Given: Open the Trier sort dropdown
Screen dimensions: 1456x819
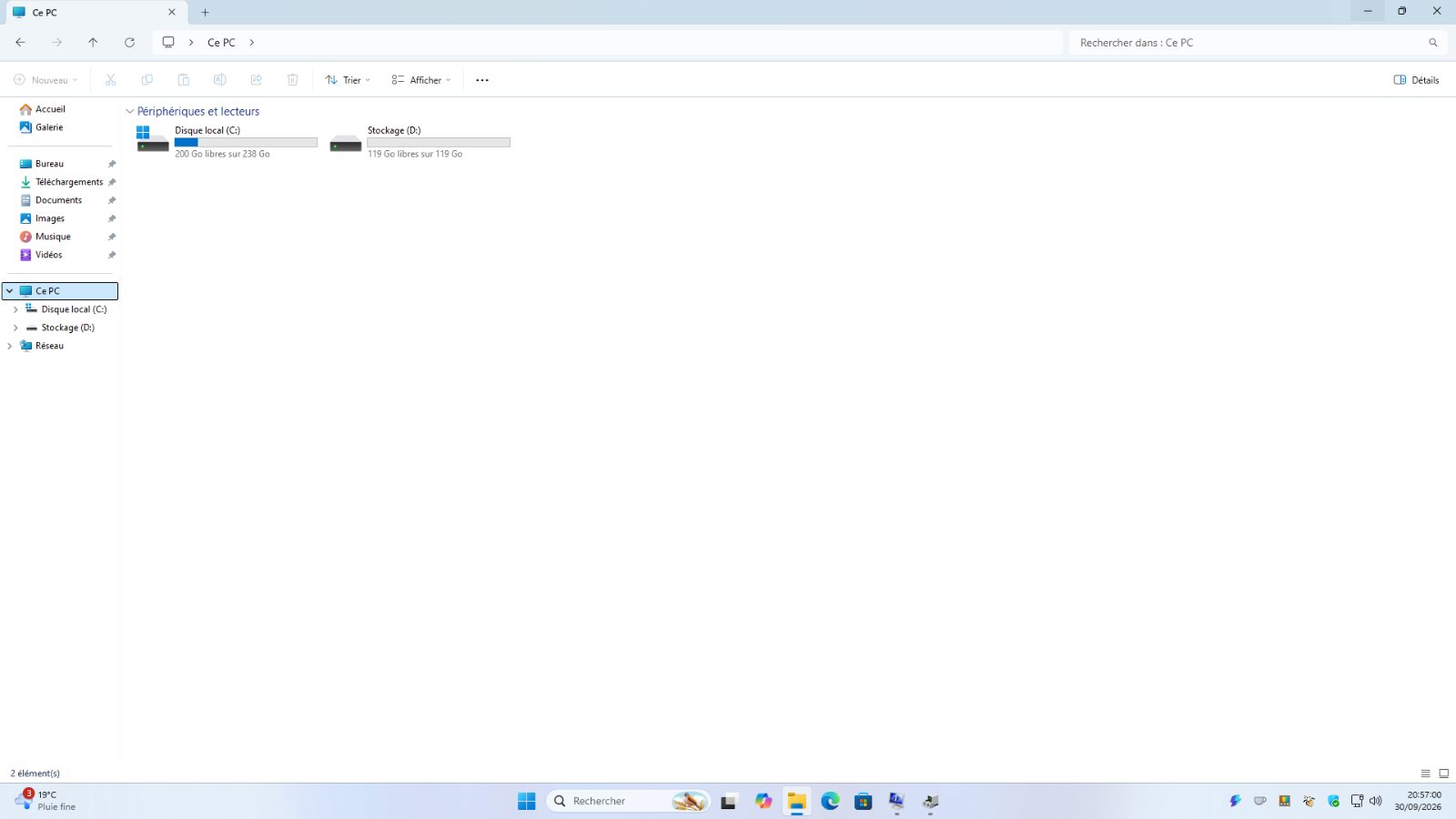Looking at the screenshot, I should pos(348,80).
